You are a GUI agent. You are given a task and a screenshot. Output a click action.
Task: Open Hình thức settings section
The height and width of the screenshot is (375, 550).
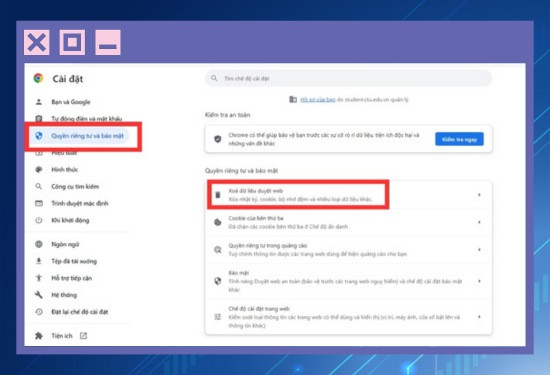point(65,169)
